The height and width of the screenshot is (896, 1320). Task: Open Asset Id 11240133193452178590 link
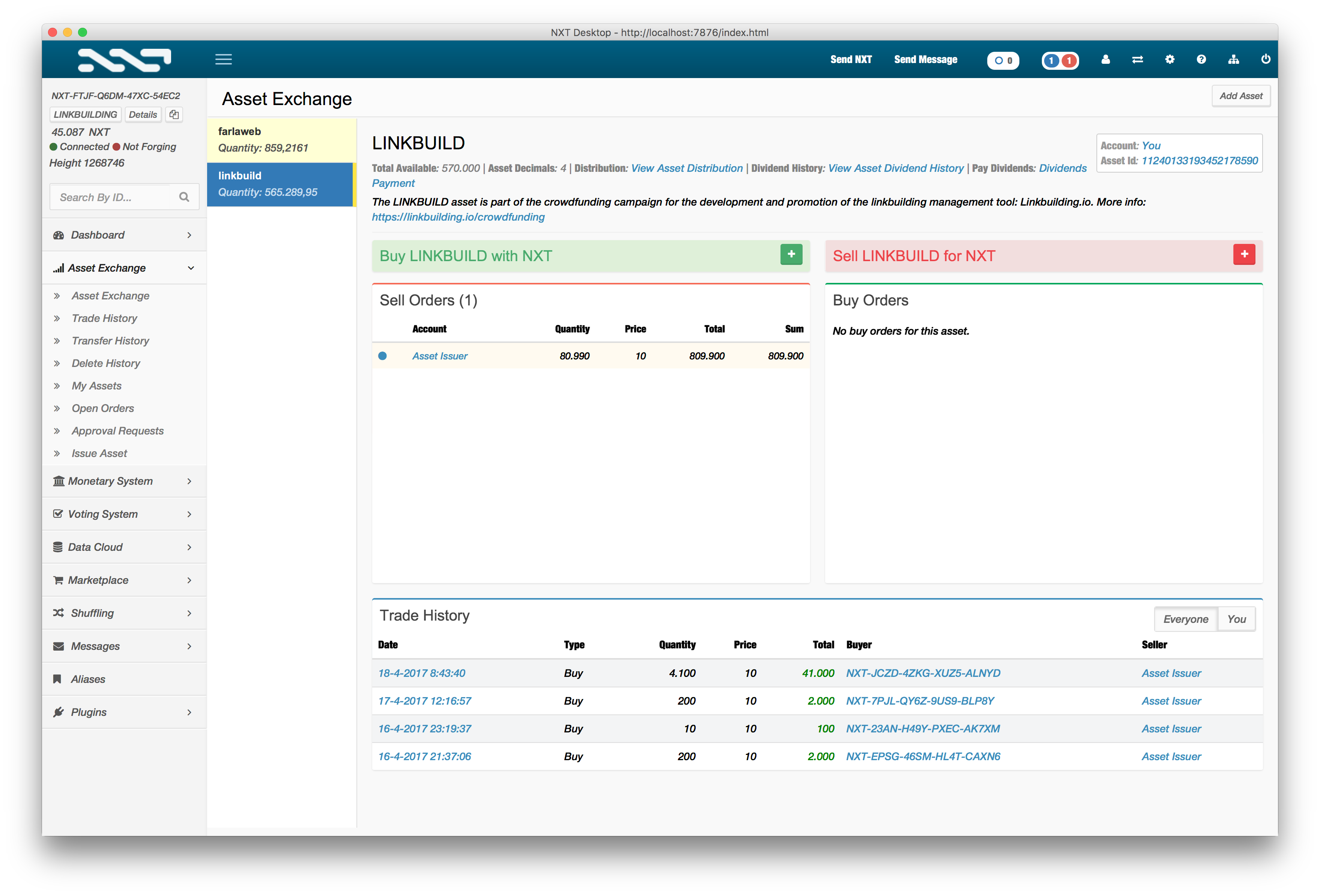[x=1200, y=161]
